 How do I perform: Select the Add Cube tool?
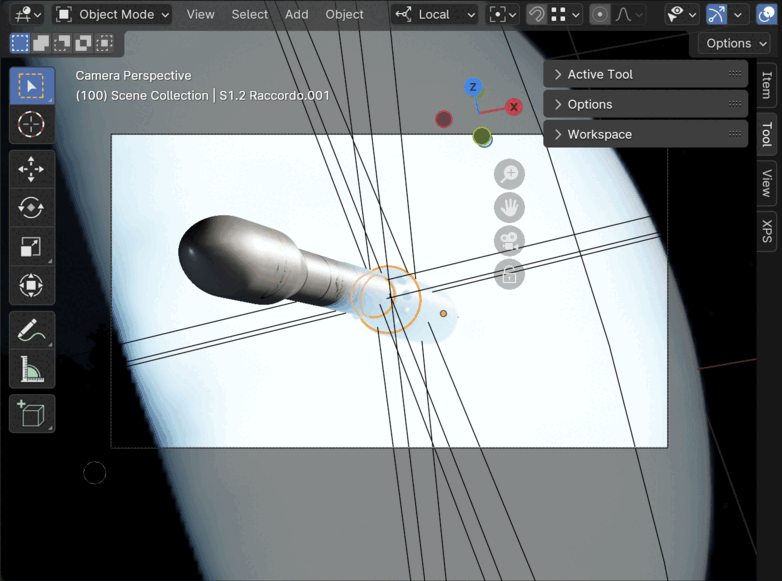click(31, 413)
